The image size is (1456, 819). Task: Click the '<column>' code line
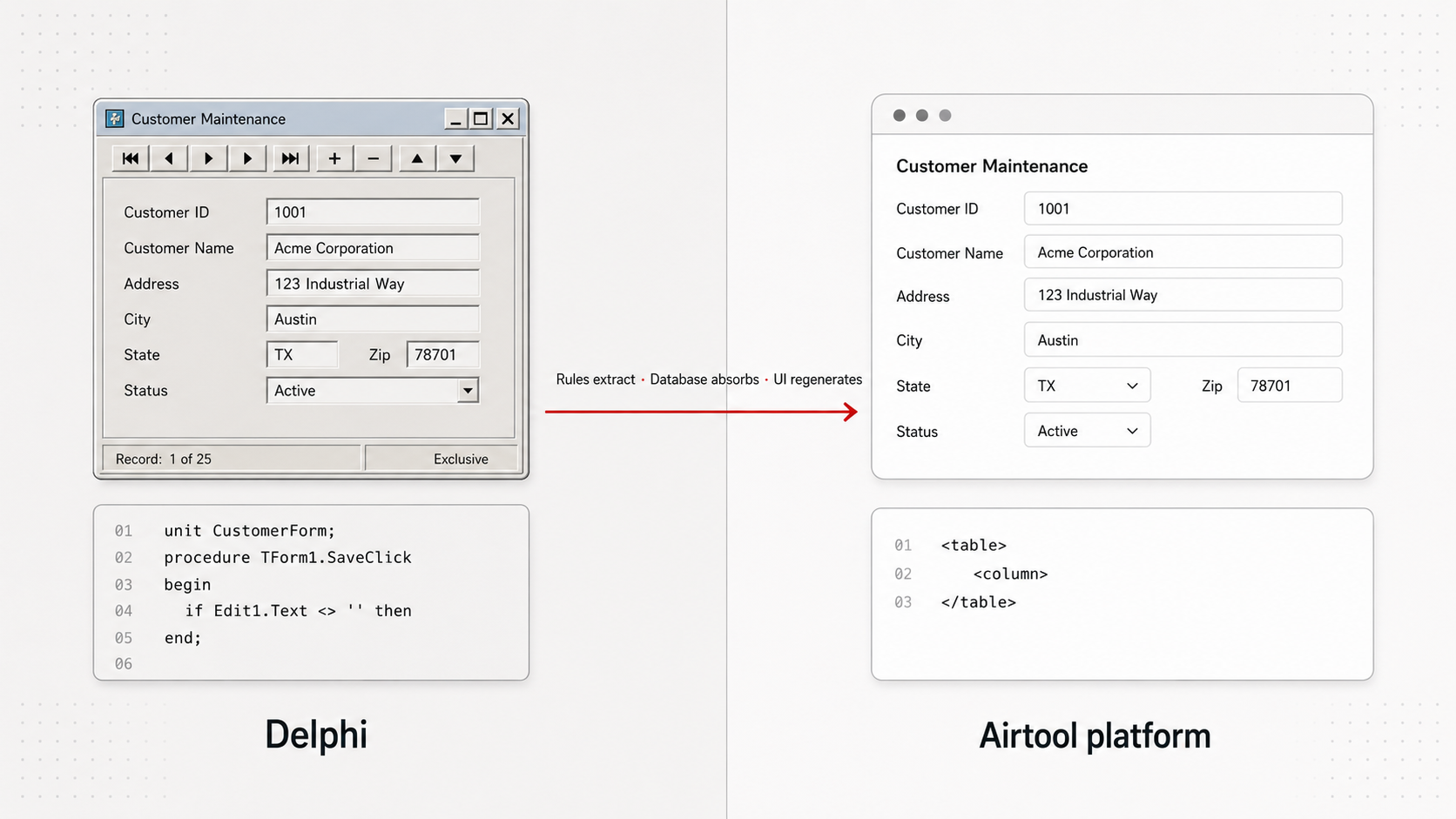point(1010,574)
